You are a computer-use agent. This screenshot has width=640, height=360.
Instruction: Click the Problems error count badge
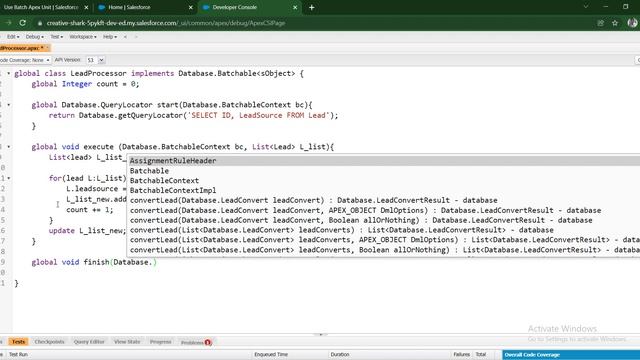click(208, 342)
